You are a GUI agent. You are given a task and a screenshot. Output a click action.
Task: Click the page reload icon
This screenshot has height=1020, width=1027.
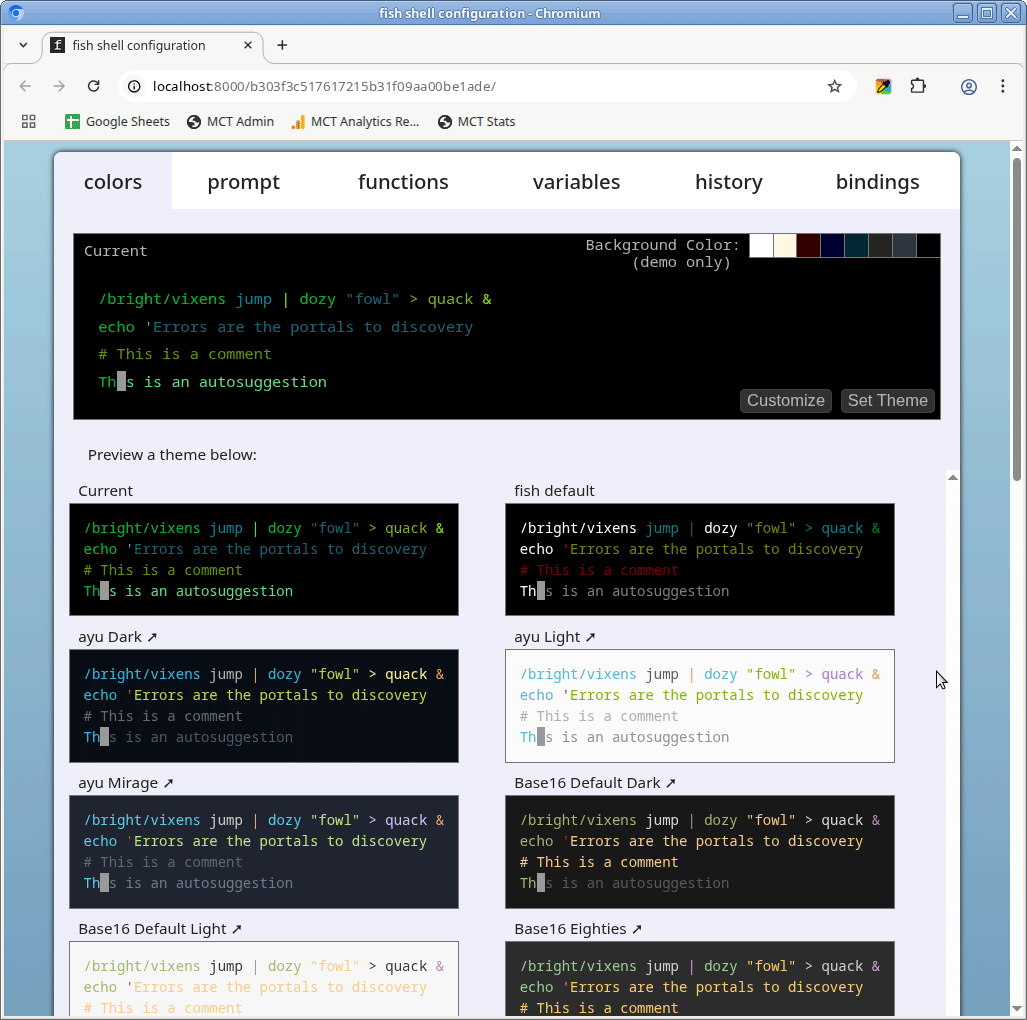[x=93, y=86]
